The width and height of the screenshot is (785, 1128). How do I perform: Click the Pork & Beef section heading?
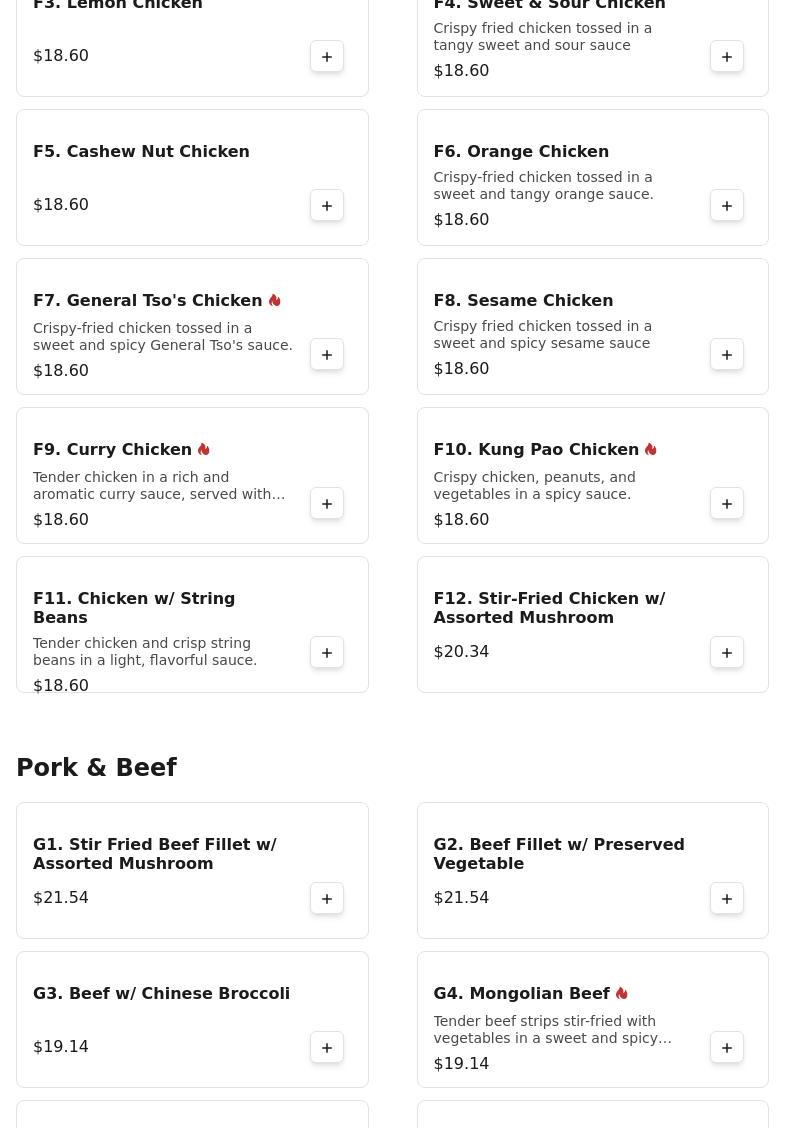point(96,768)
